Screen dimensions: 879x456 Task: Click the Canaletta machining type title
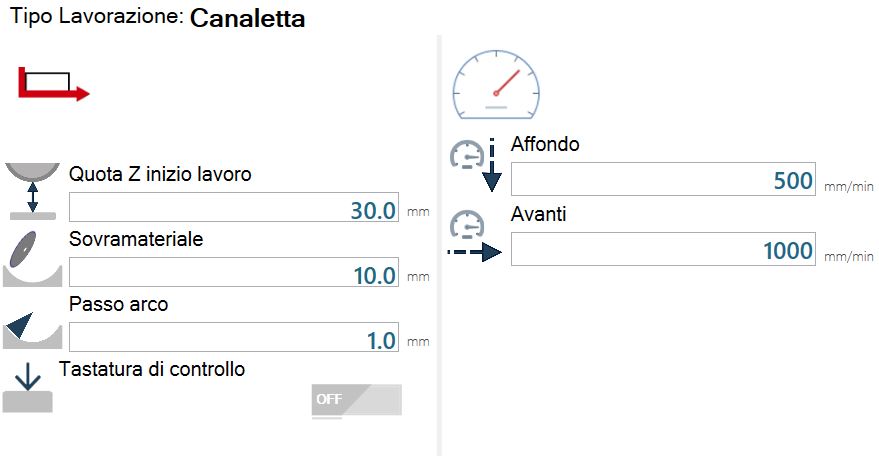(x=247, y=18)
